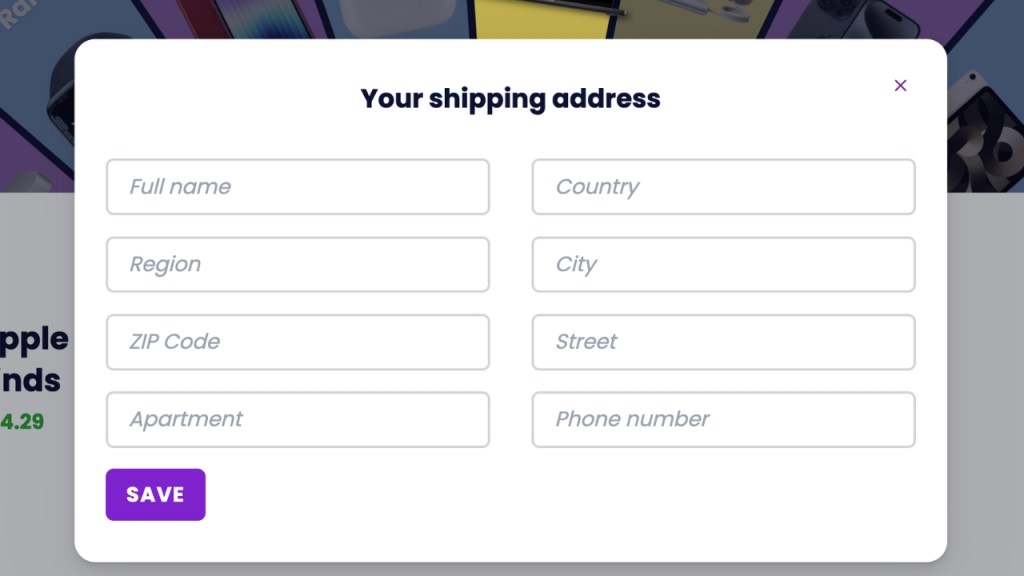The width and height of the screenshot is (1024, 576).
Task: Click the Full name field
Action: (x=297, y=187)
